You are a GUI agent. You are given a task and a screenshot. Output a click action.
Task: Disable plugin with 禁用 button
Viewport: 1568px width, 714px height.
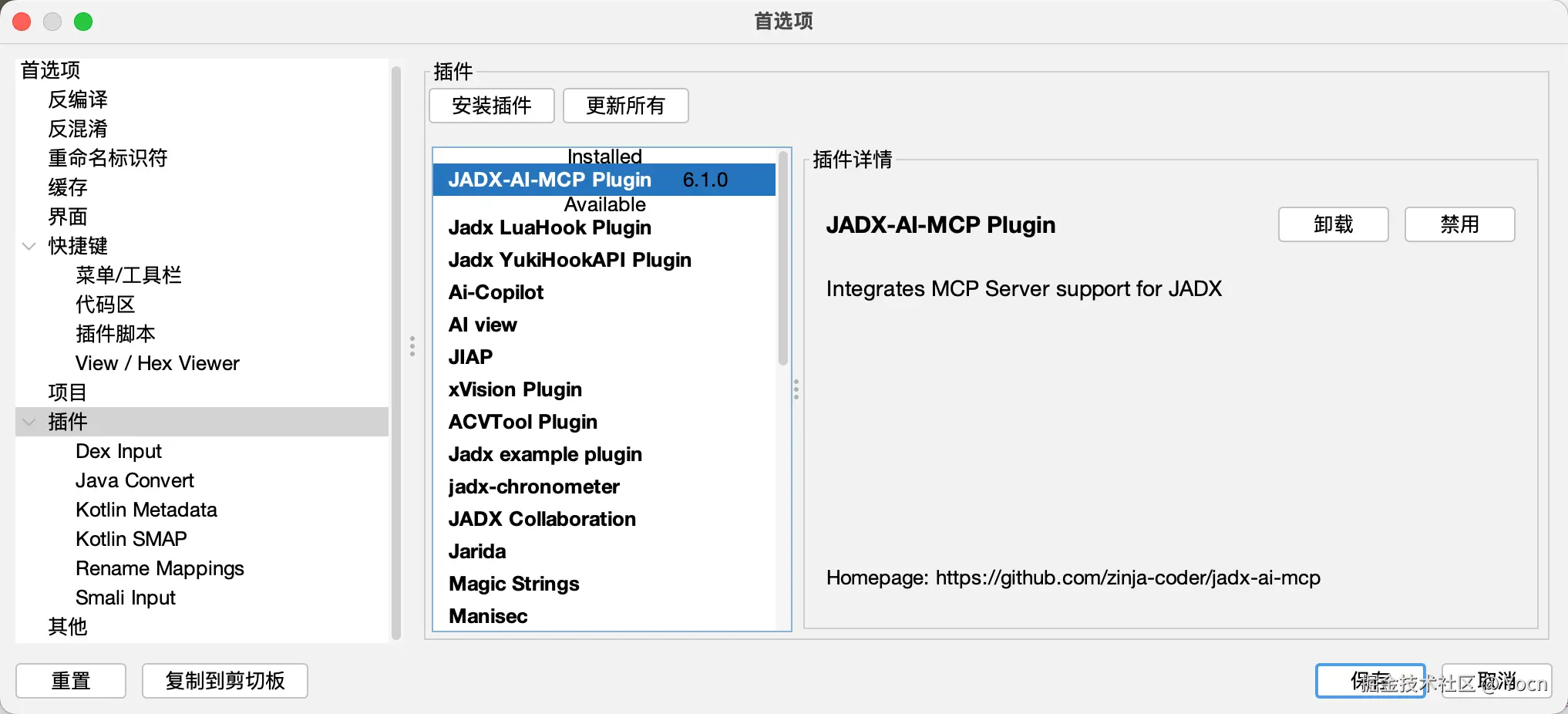tap(1459, 224)
